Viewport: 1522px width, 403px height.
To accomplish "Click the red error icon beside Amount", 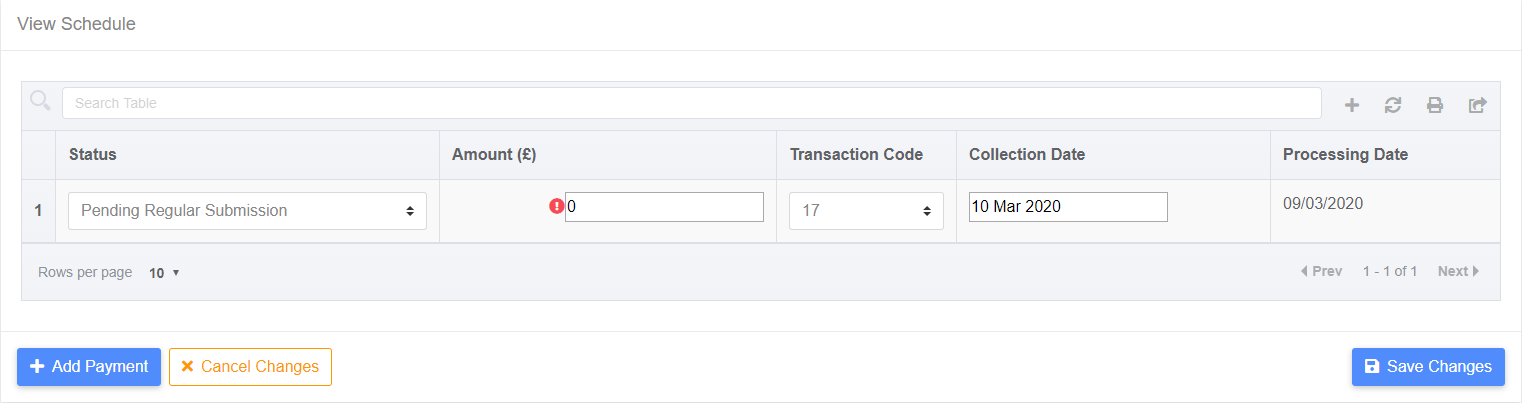I will (x=557, y=207).
